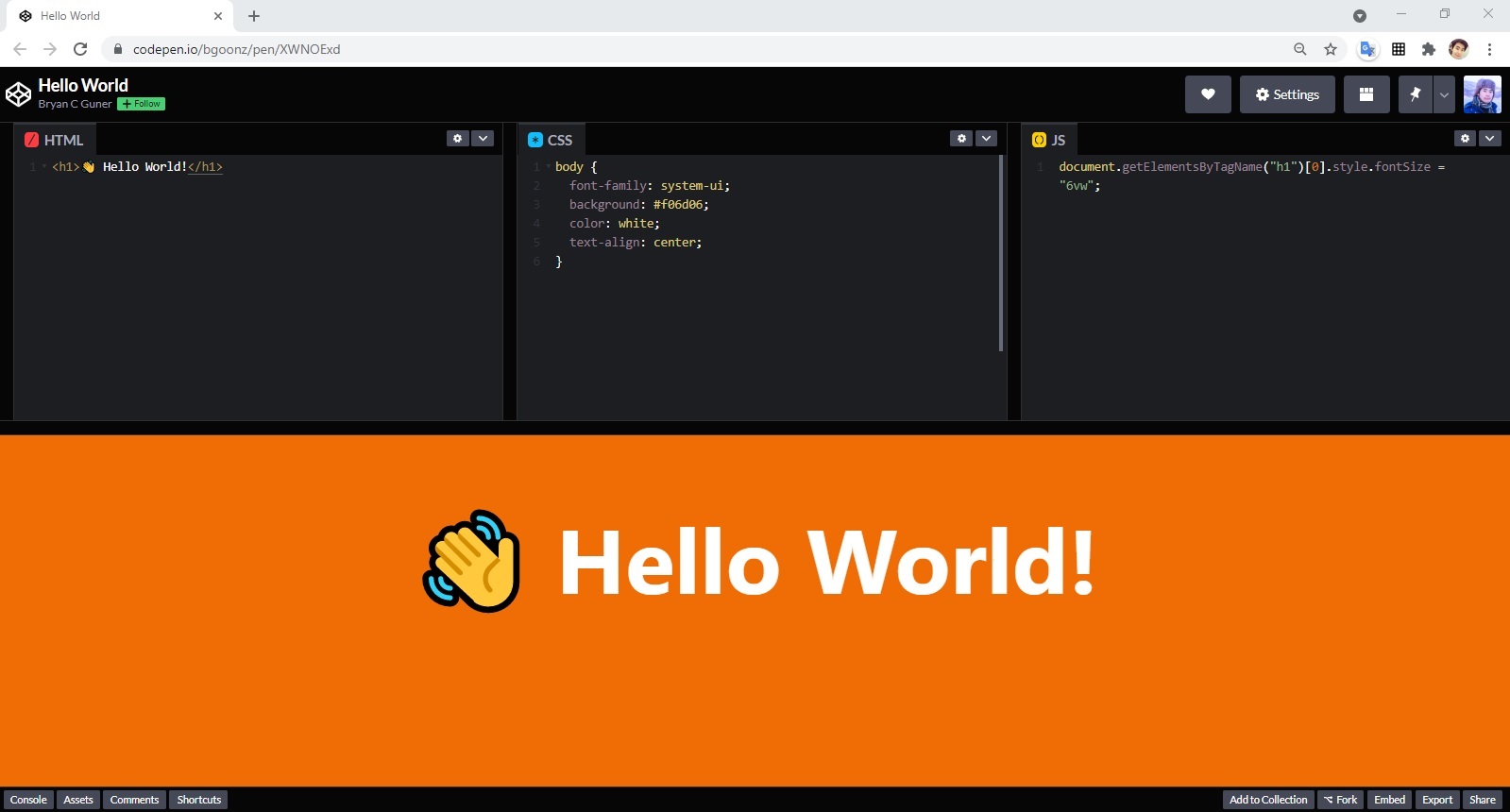The width and height of the screenshot is (1510, 812).
Task: Expand CSS editor dropdown arrow
Action: pyautogui.click(x=987, y=139)
